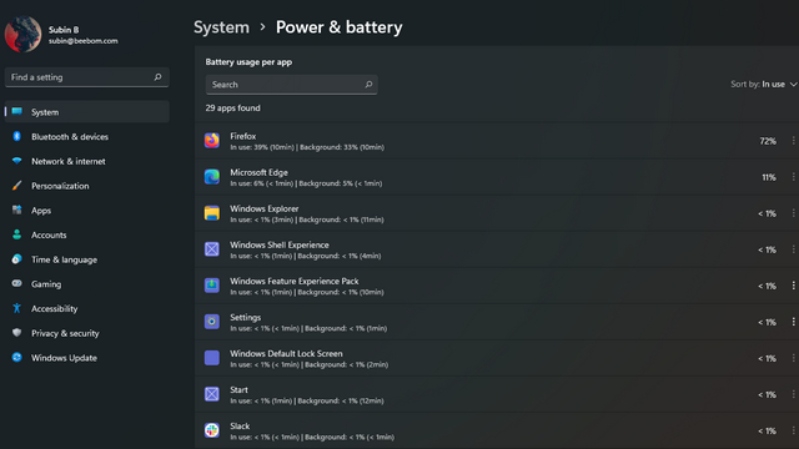Click the Power & battery page title
Viewport: 799px width, 449px height.
tap(339, 27)
